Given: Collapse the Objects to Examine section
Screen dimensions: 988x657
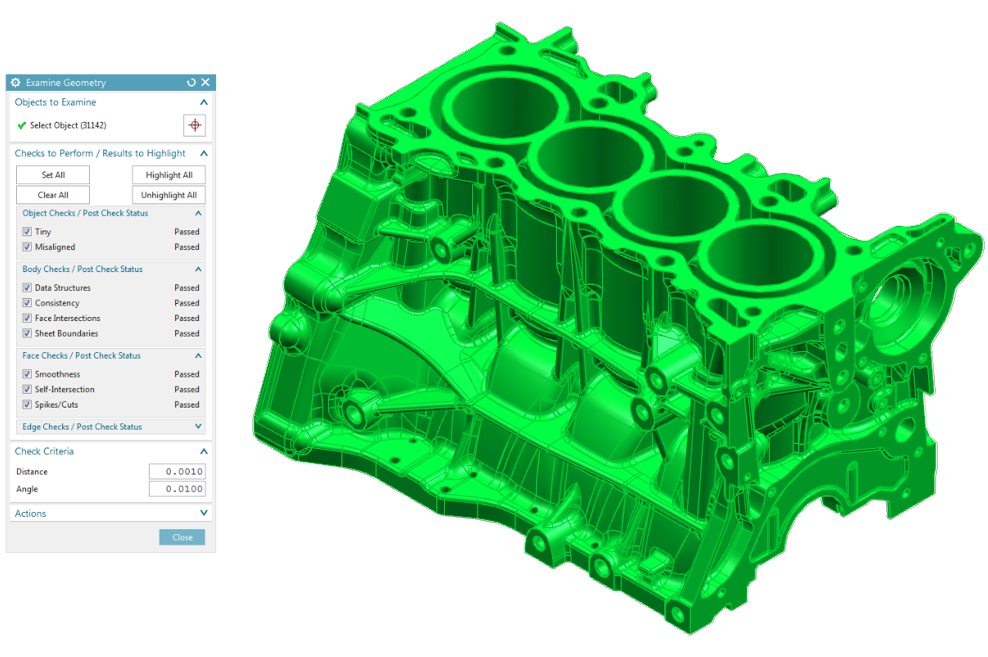Looking at the screenshot, I should [204, 102].
